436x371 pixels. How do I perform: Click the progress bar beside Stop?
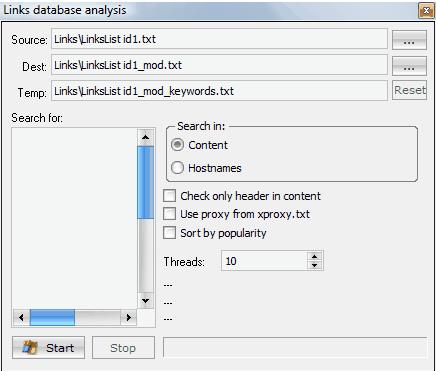[295, 347]
